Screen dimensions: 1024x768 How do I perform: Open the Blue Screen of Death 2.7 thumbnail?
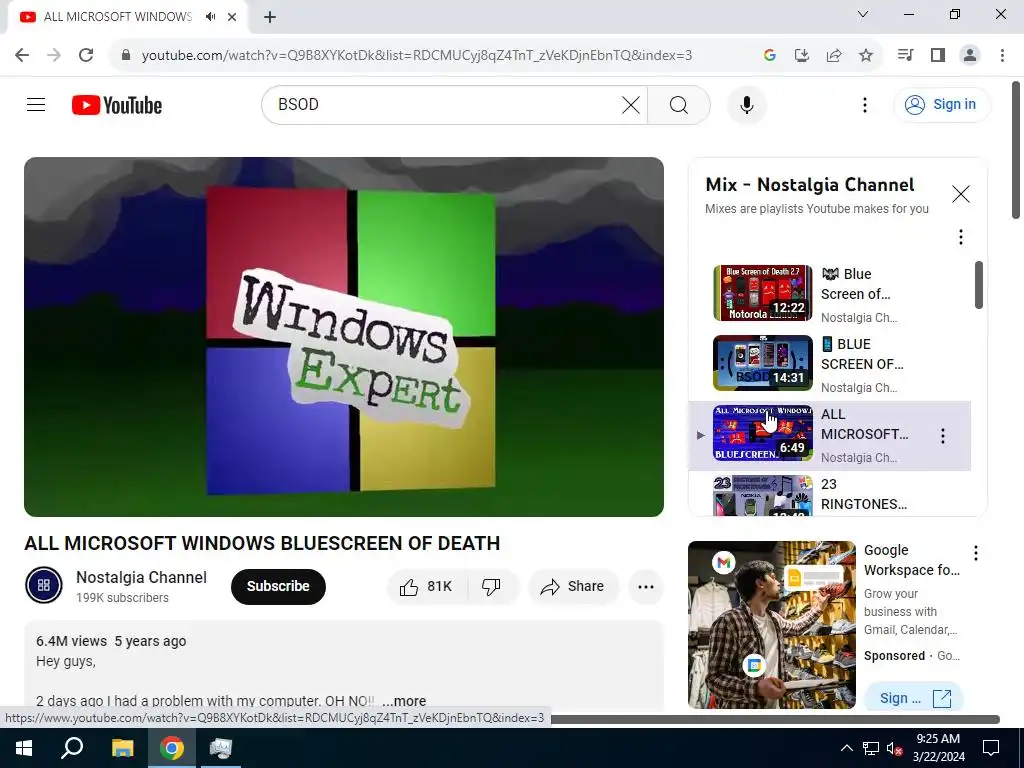[x=763, y=293]
